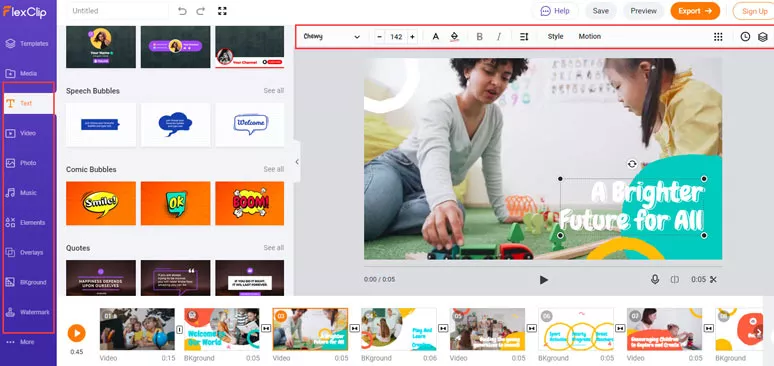
Task: See all Speech Bubbles
Action: point(273,91)
